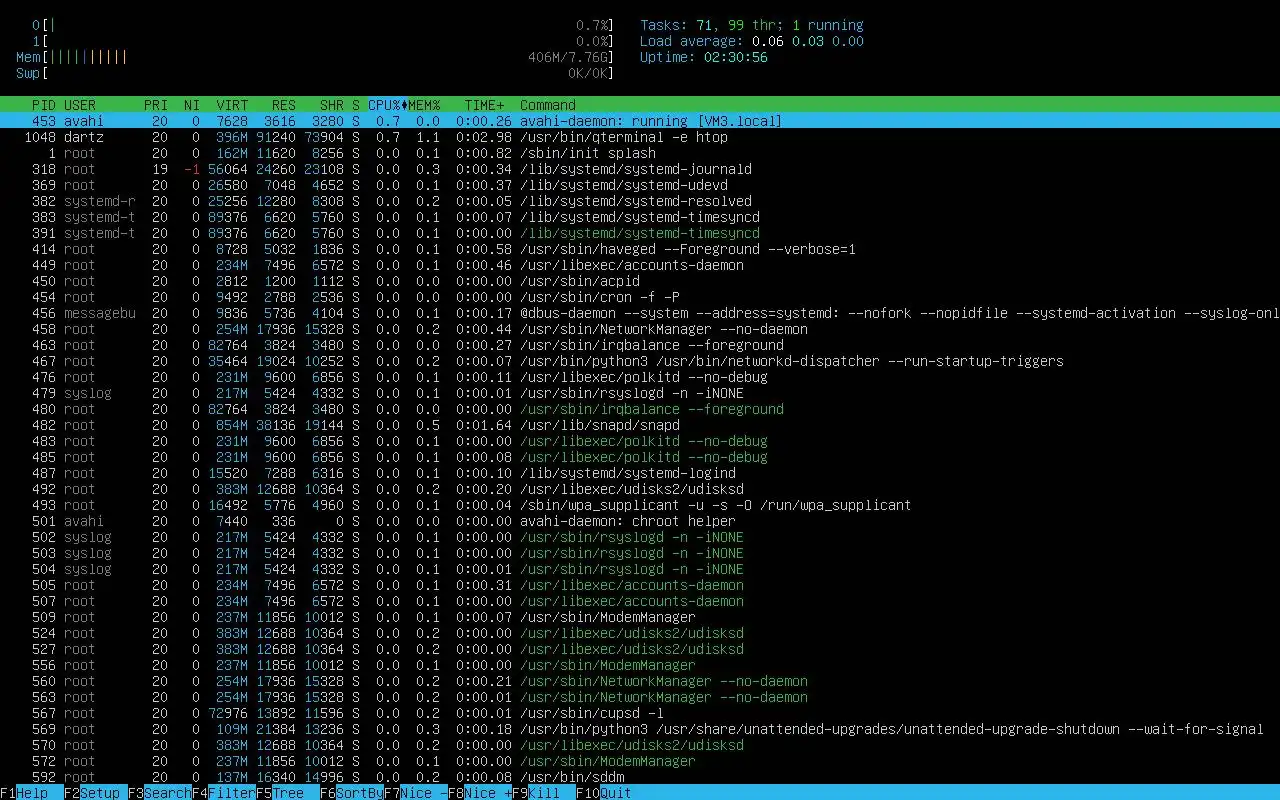Select the systemd-journald process row
This screenshot has width=1280, height=800.
tap(640, 169)
